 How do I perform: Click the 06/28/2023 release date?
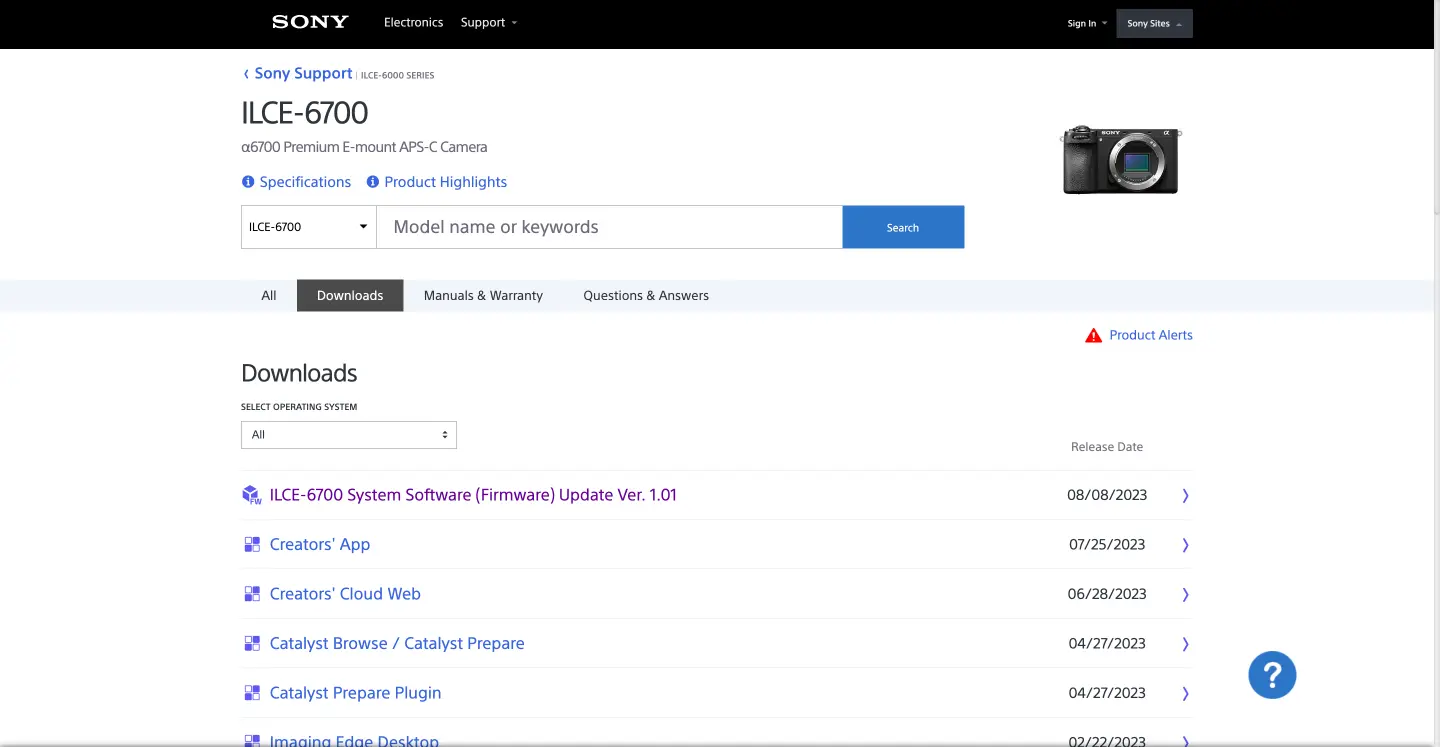coord(1107,594)
